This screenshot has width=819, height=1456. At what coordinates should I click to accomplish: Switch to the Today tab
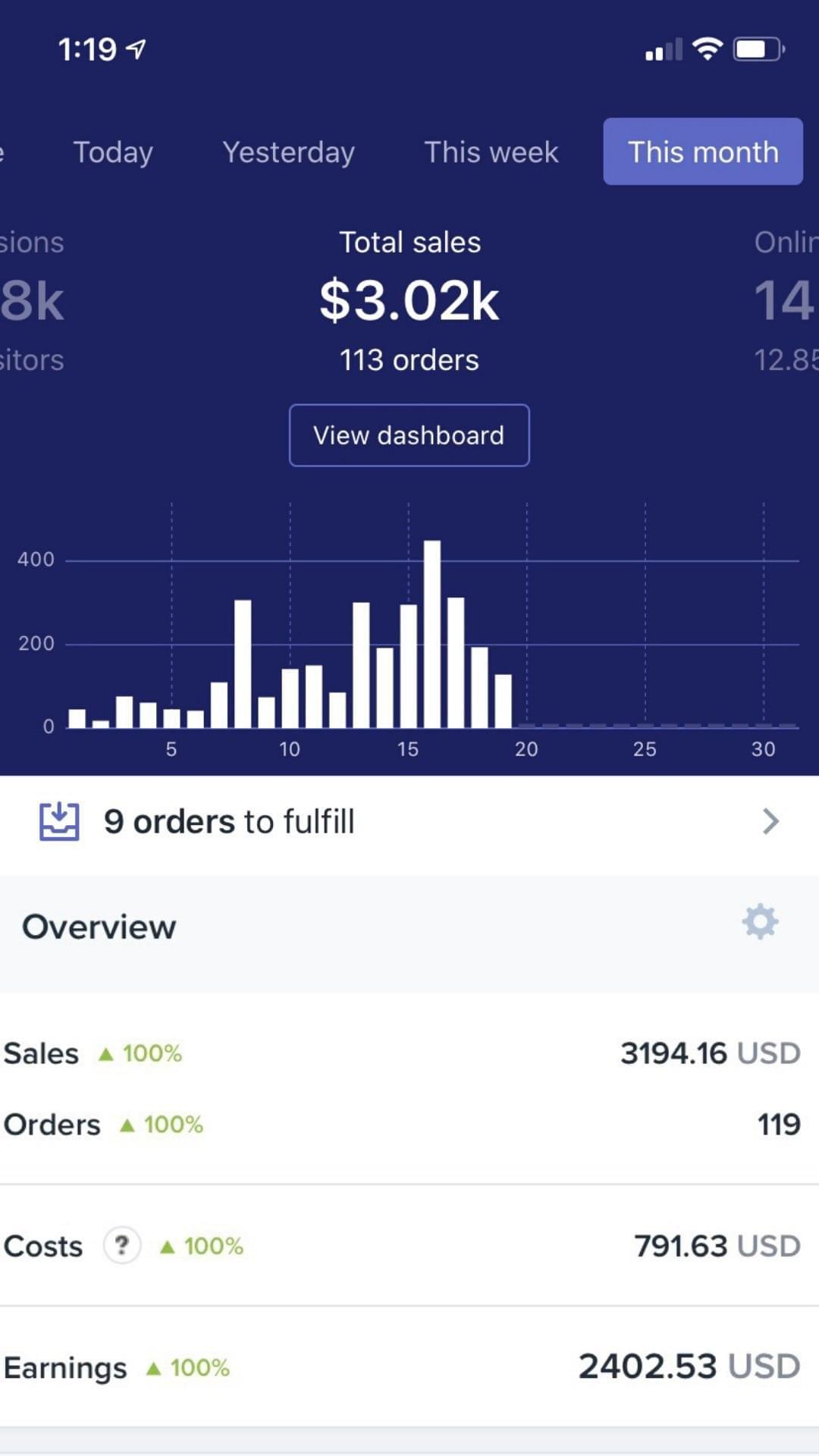(113, 152)
